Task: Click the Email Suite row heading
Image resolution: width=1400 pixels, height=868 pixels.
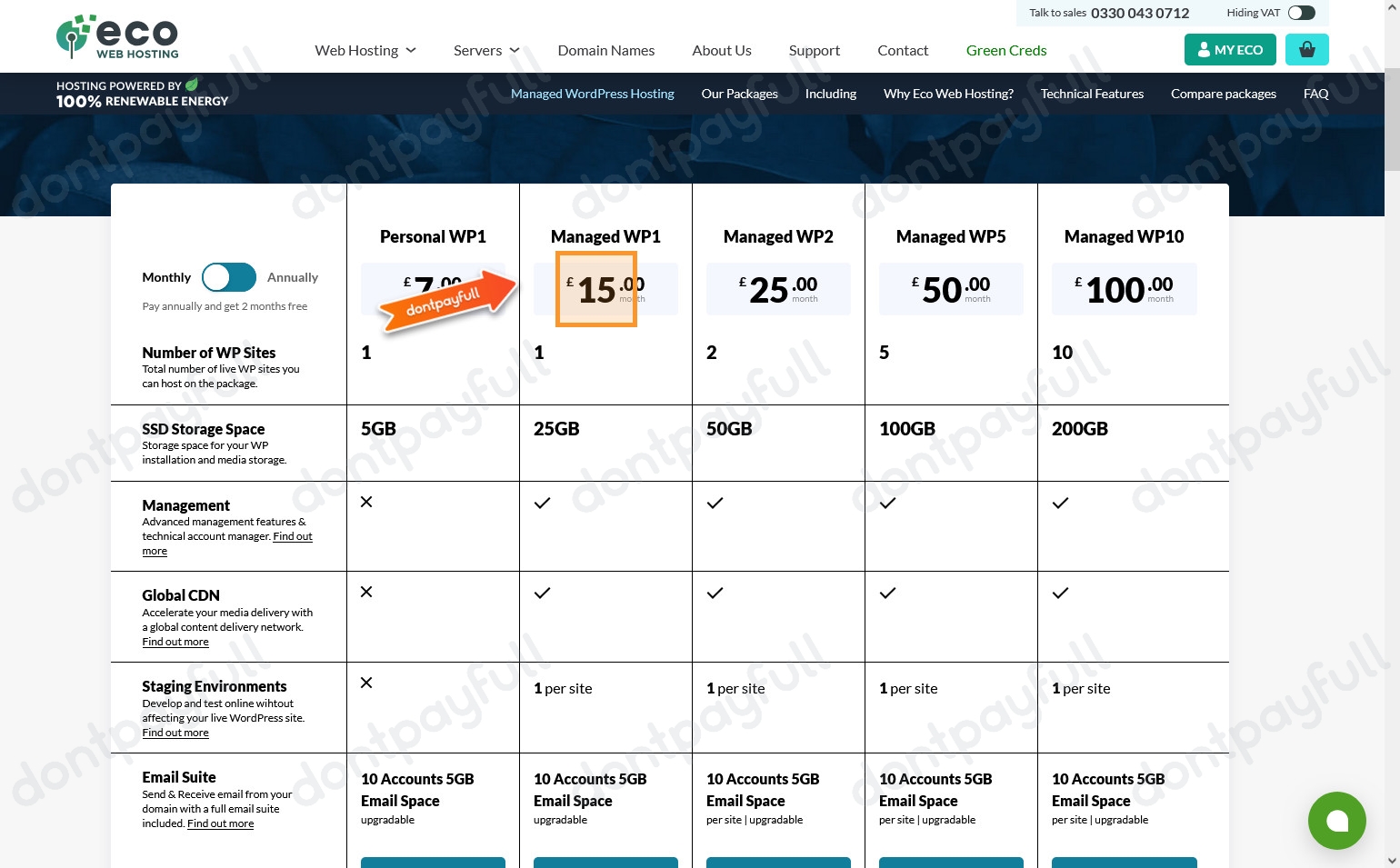Action: click(x=179, y=777)
